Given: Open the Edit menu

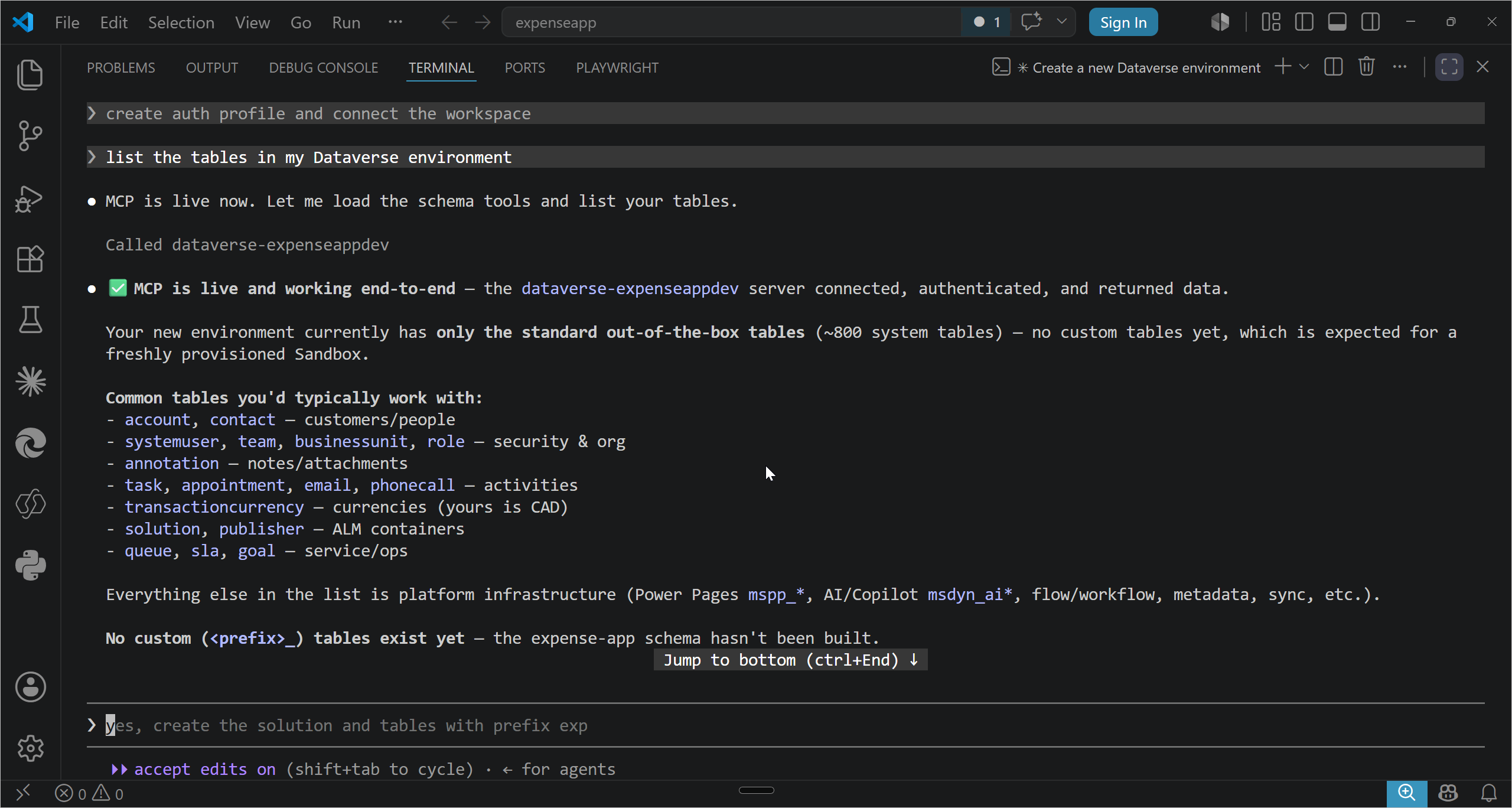Looking at the screenshot, I should click(x=113, y=22).
